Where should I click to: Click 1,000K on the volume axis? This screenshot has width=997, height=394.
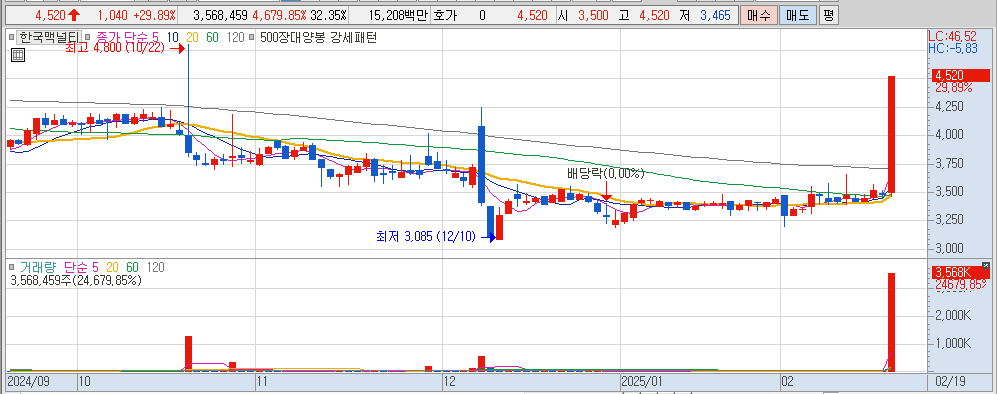tap(954, 344)
